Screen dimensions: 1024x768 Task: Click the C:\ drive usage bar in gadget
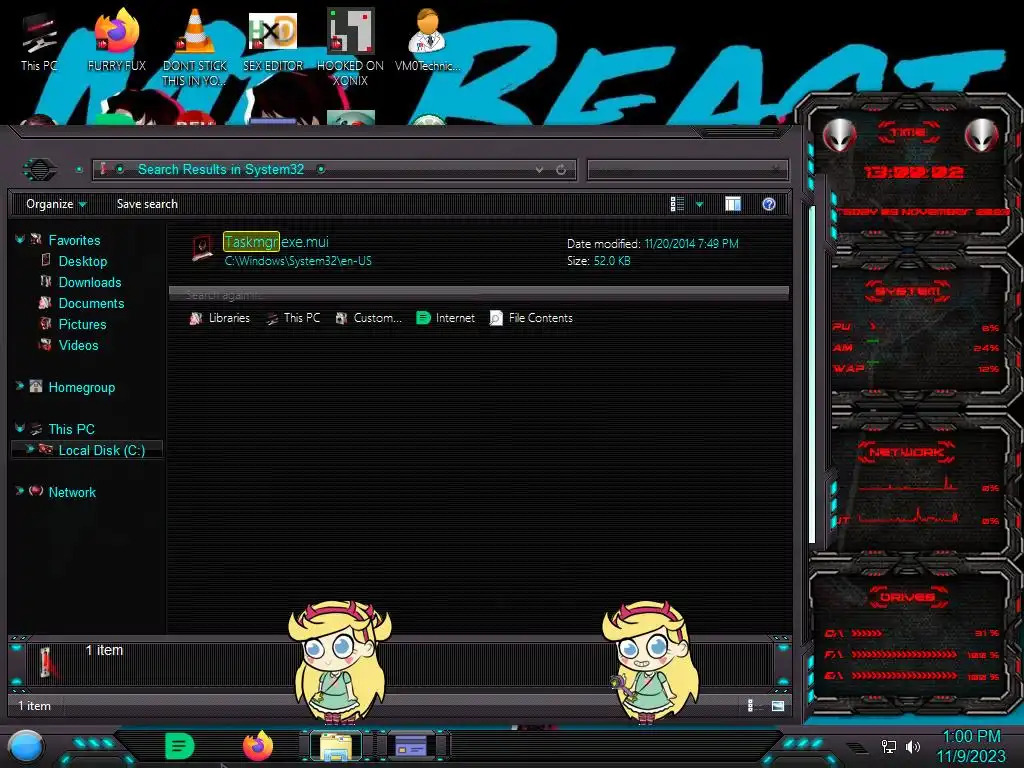pos(867,633)
